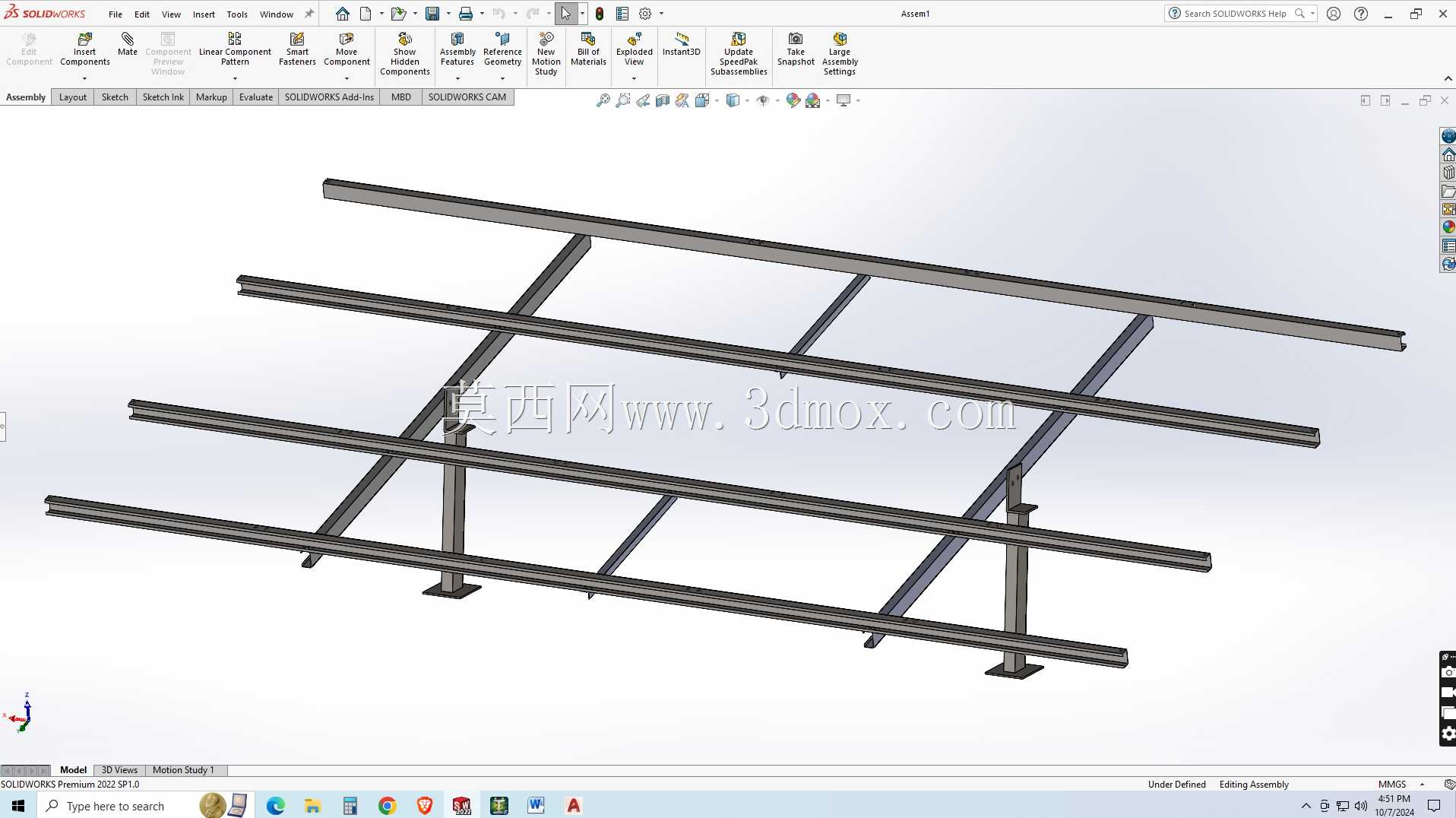
Task: Open the View Settings monitor icon
Action: (x=844, y=100)
